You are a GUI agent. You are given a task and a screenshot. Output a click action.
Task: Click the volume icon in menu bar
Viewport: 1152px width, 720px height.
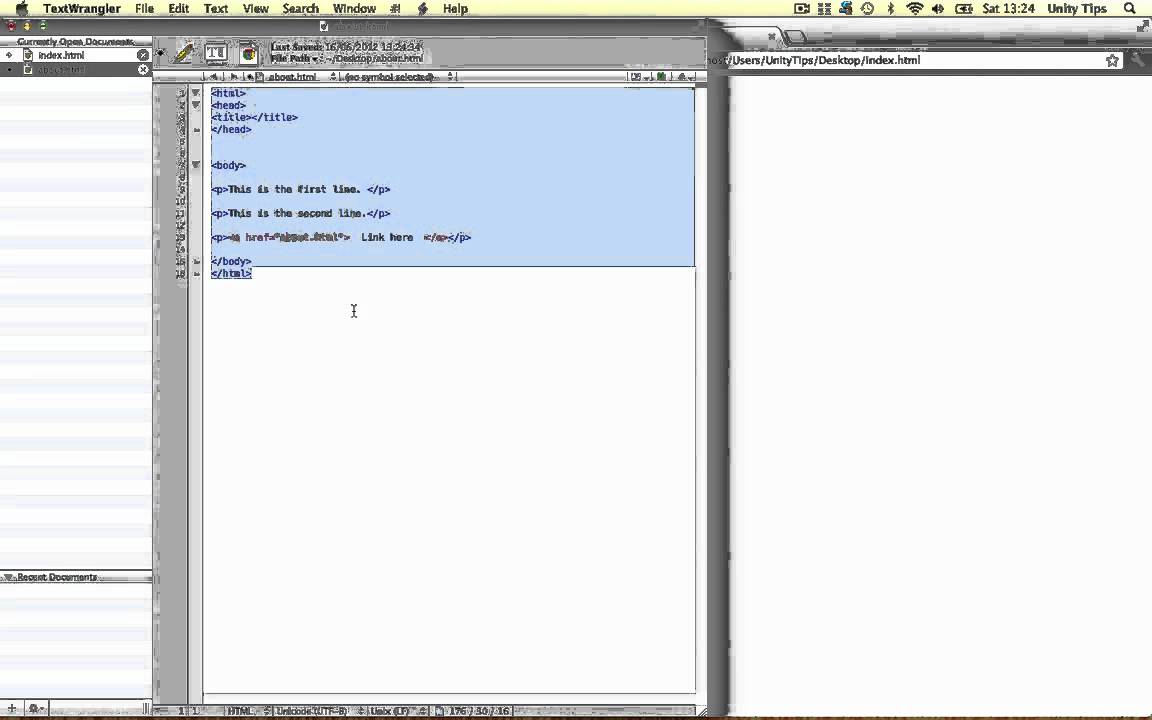937,9
